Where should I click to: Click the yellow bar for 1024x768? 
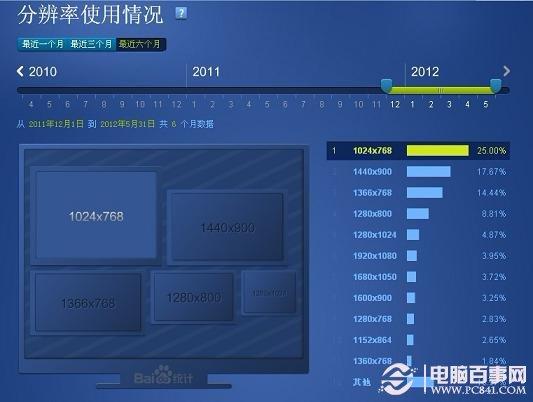[437, 151]
